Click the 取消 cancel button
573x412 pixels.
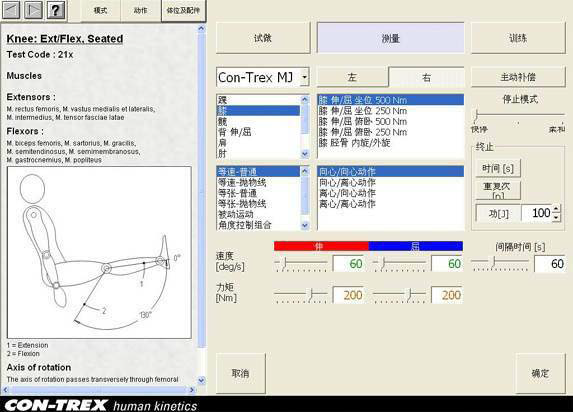point(240,373)
